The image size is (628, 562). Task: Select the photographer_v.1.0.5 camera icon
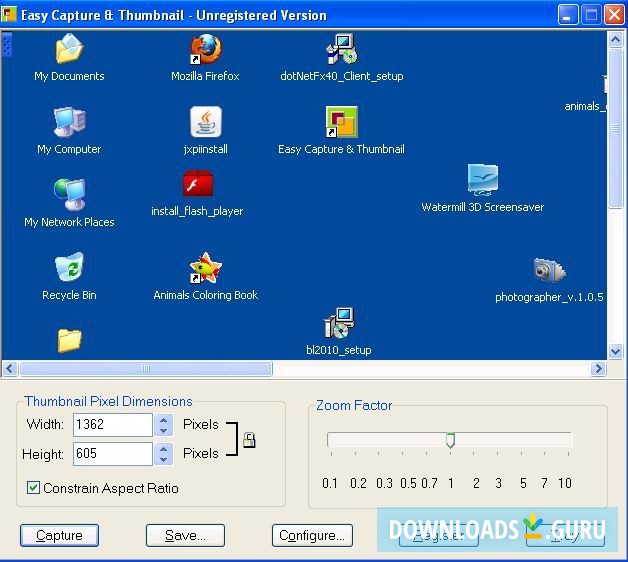point(550,270)
